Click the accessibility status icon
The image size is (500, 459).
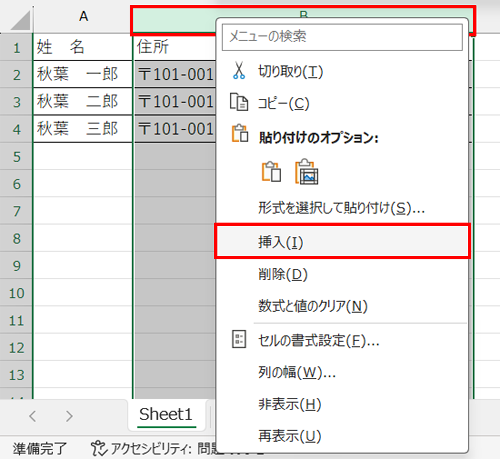click(99, 448)
